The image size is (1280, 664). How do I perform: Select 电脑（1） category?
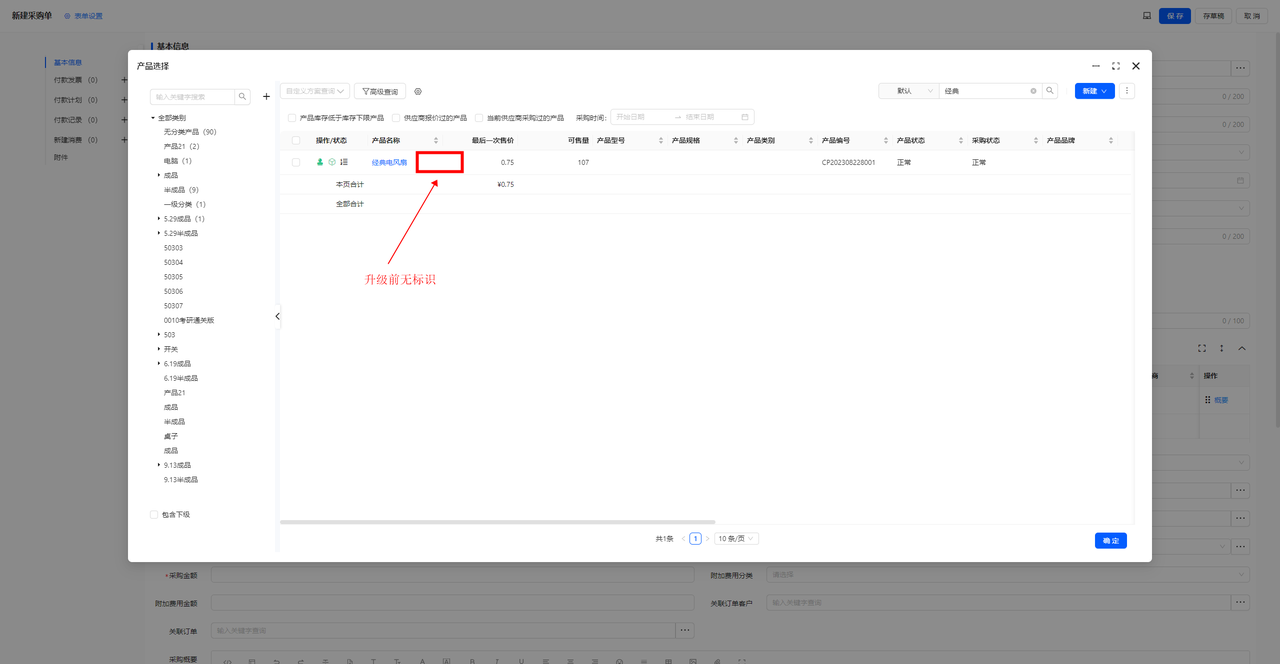point(178,161)
